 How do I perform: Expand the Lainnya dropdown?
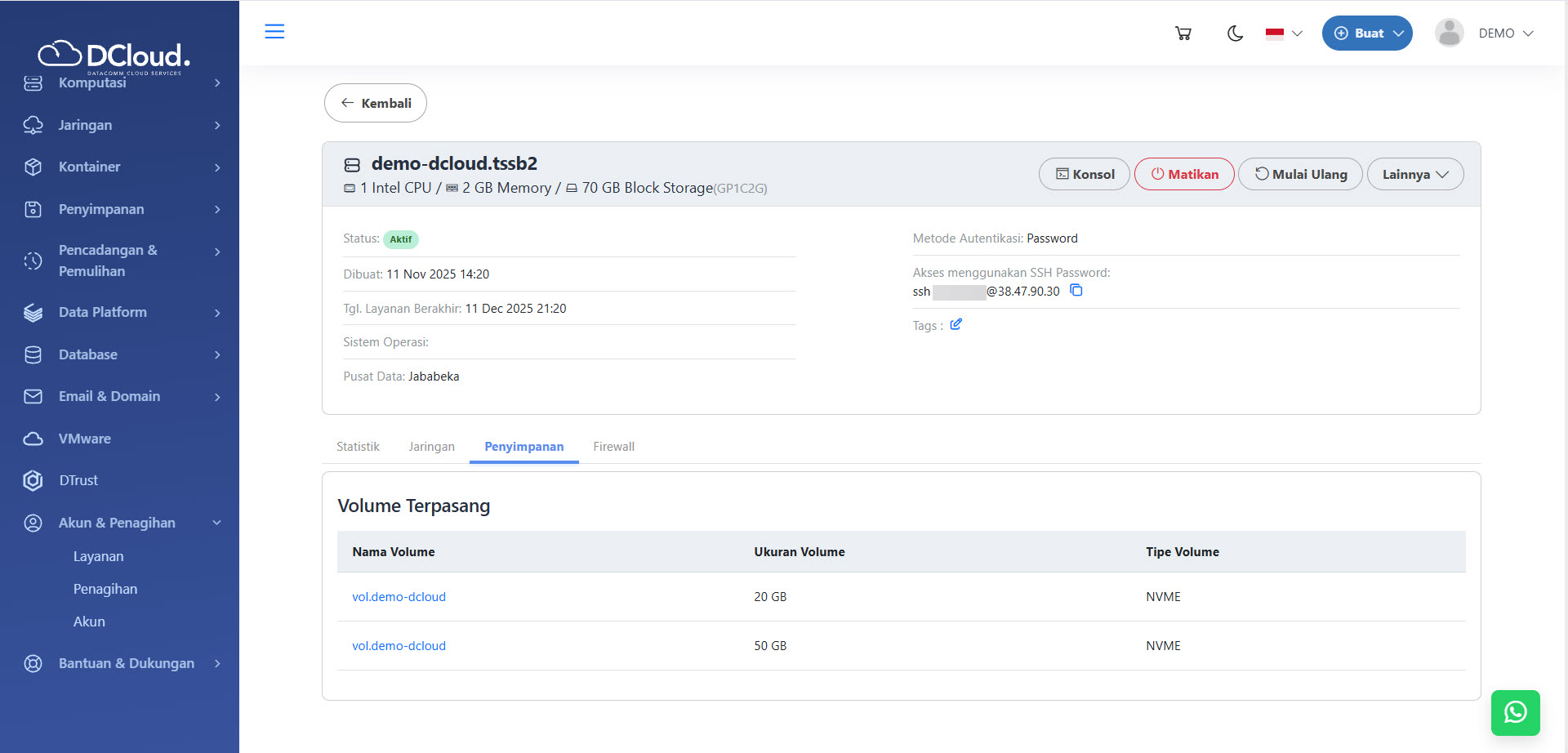[x=1414, y=174]
